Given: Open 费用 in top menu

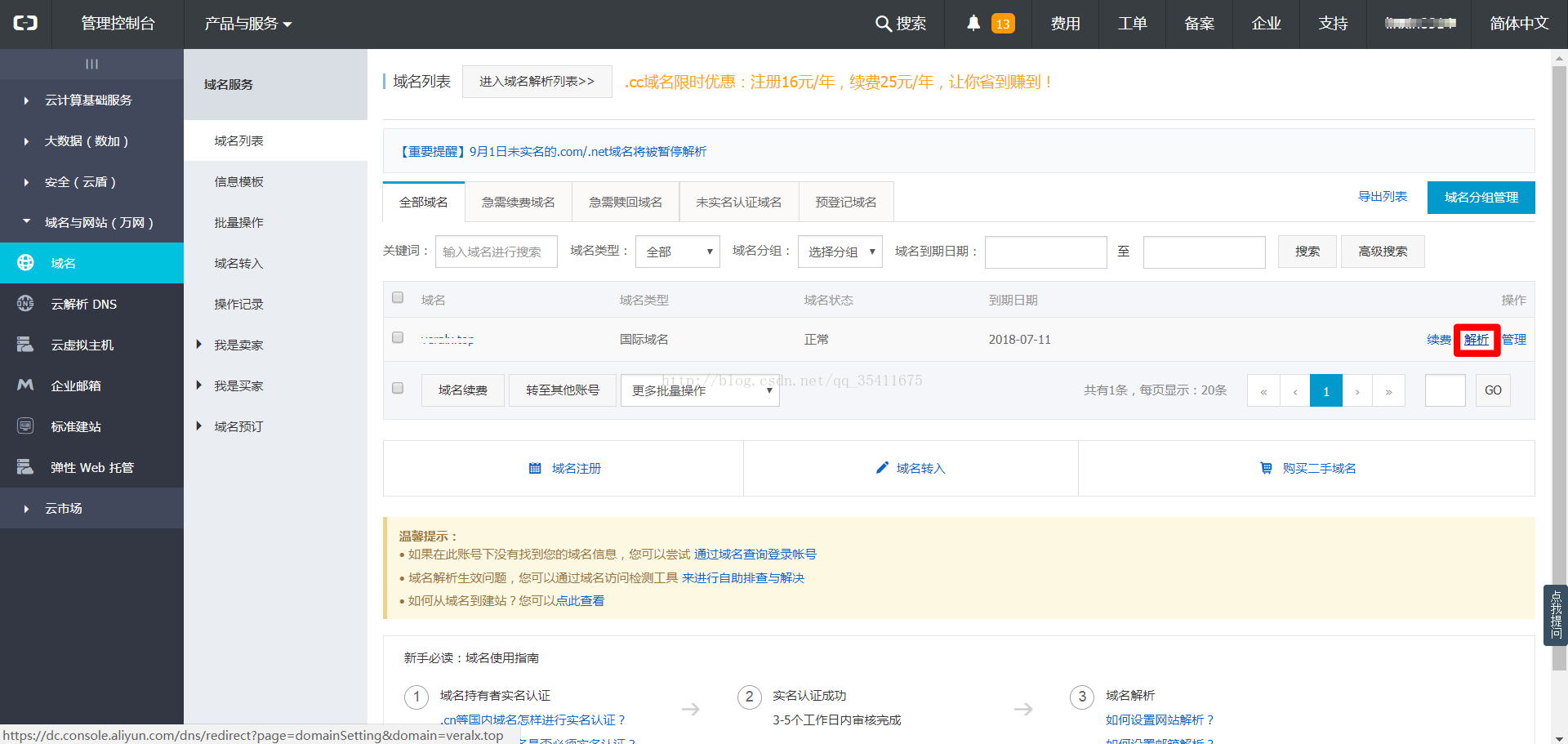Looking at the screenshot, I should point(1065,24).
